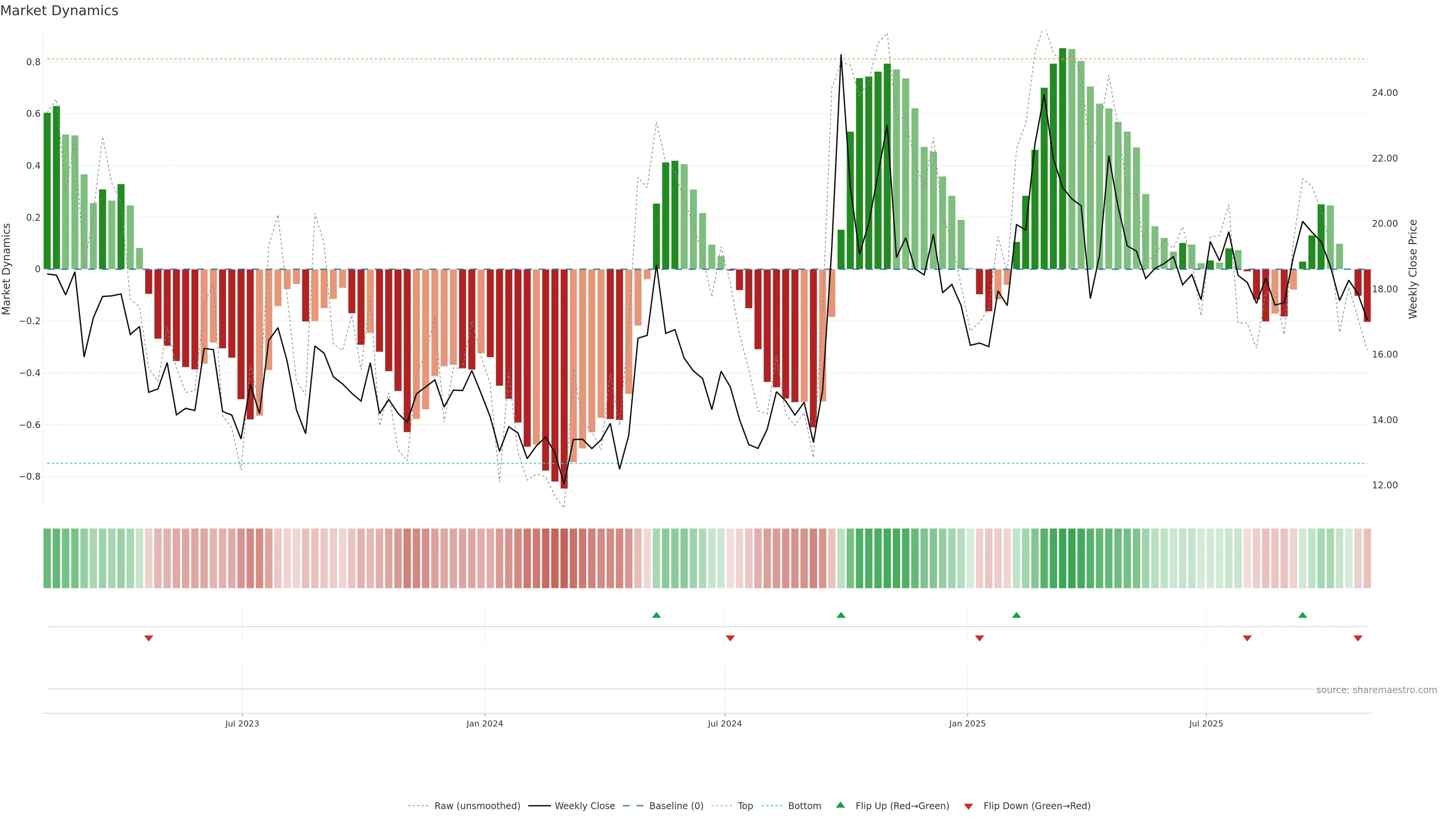
Task: Hide the Bottom threshold legend series
Action: [x=804, y=806]
